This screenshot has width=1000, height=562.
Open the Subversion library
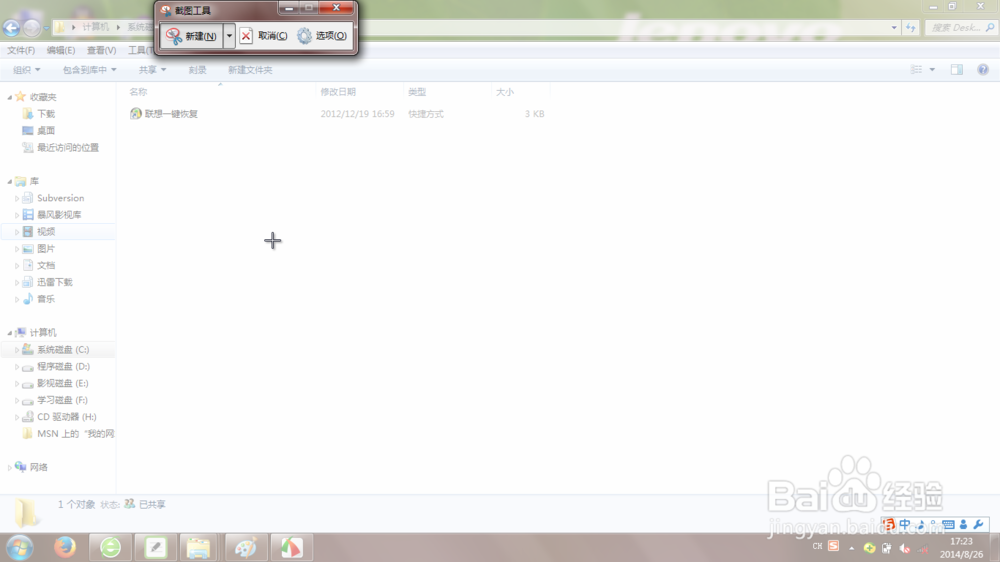pos(60,198)
